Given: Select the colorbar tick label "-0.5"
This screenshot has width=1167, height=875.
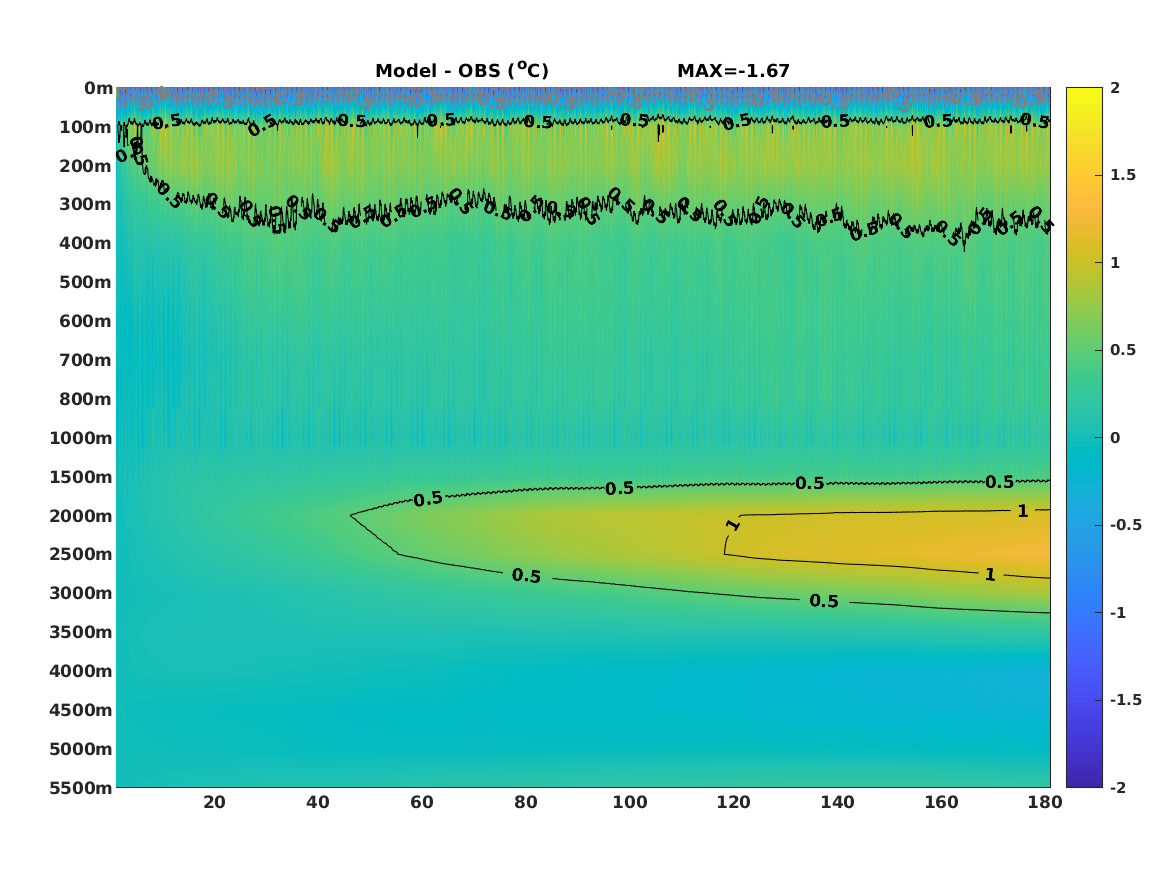Looking at the screenshot, I should 1126,525.
